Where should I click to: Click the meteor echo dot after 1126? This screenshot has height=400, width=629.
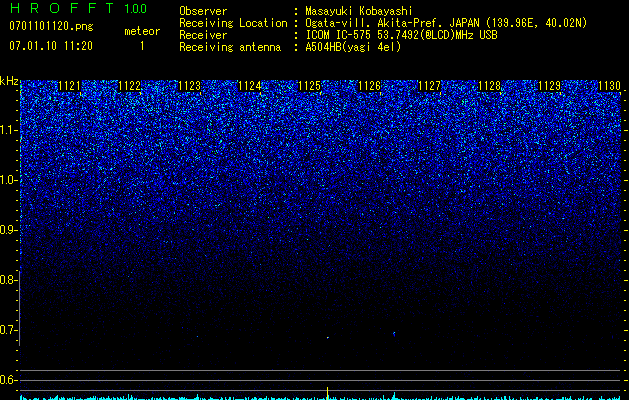[x=394, y=334]
